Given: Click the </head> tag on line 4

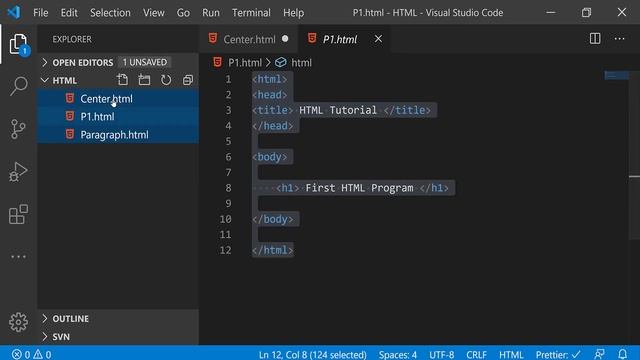Looking at the screenshot, I should click(x=272, y=126).
